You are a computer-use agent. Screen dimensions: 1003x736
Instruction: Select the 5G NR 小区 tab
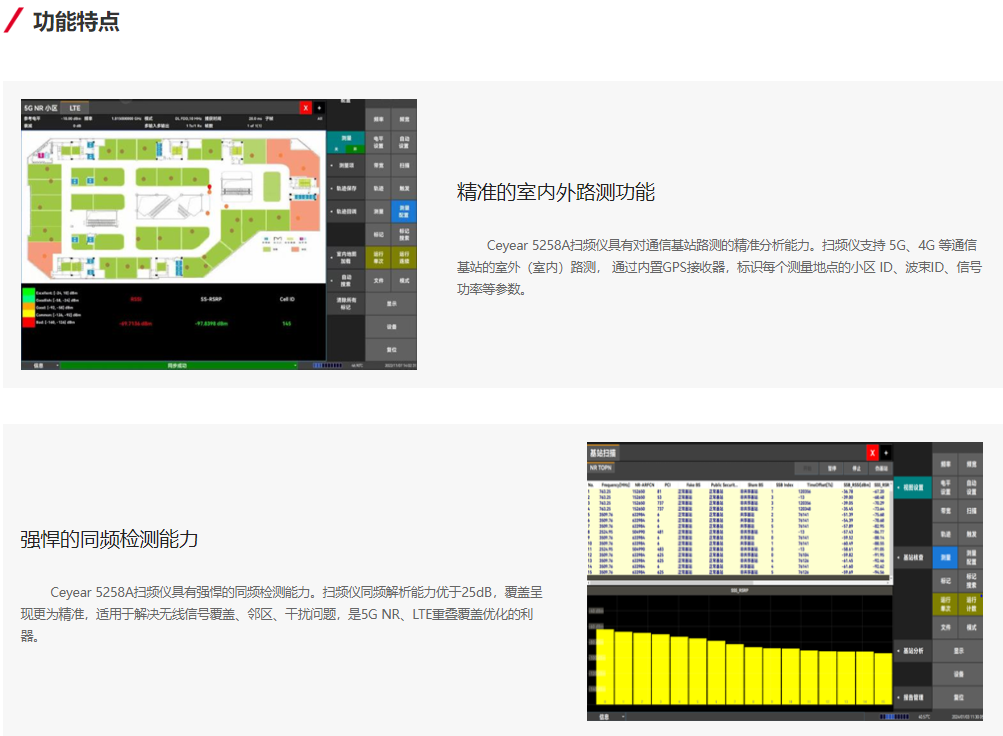(41, 107)
